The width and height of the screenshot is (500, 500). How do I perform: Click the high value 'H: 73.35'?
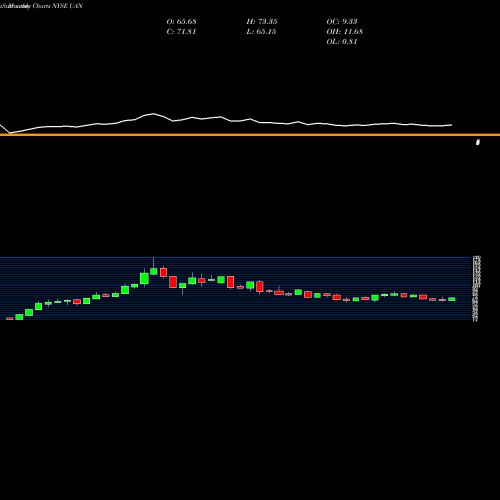coord(262,22)
